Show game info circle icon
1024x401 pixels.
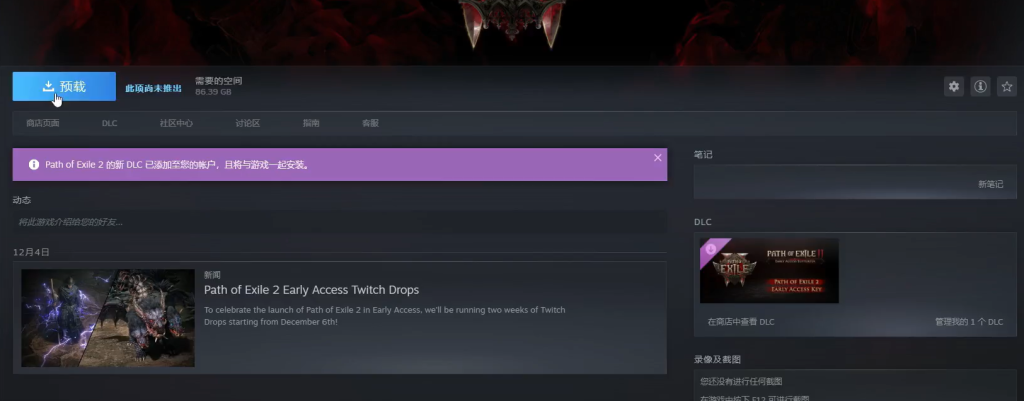[x=980, y=86]
